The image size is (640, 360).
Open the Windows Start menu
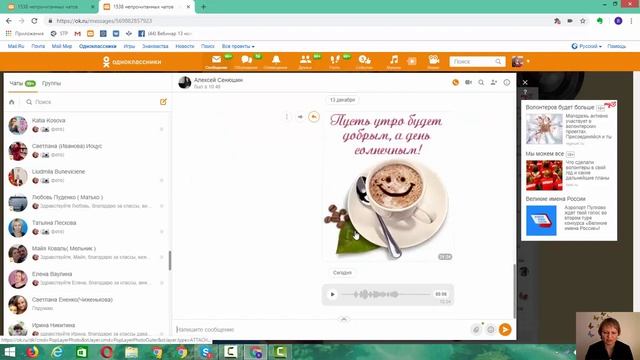(9, 352)
